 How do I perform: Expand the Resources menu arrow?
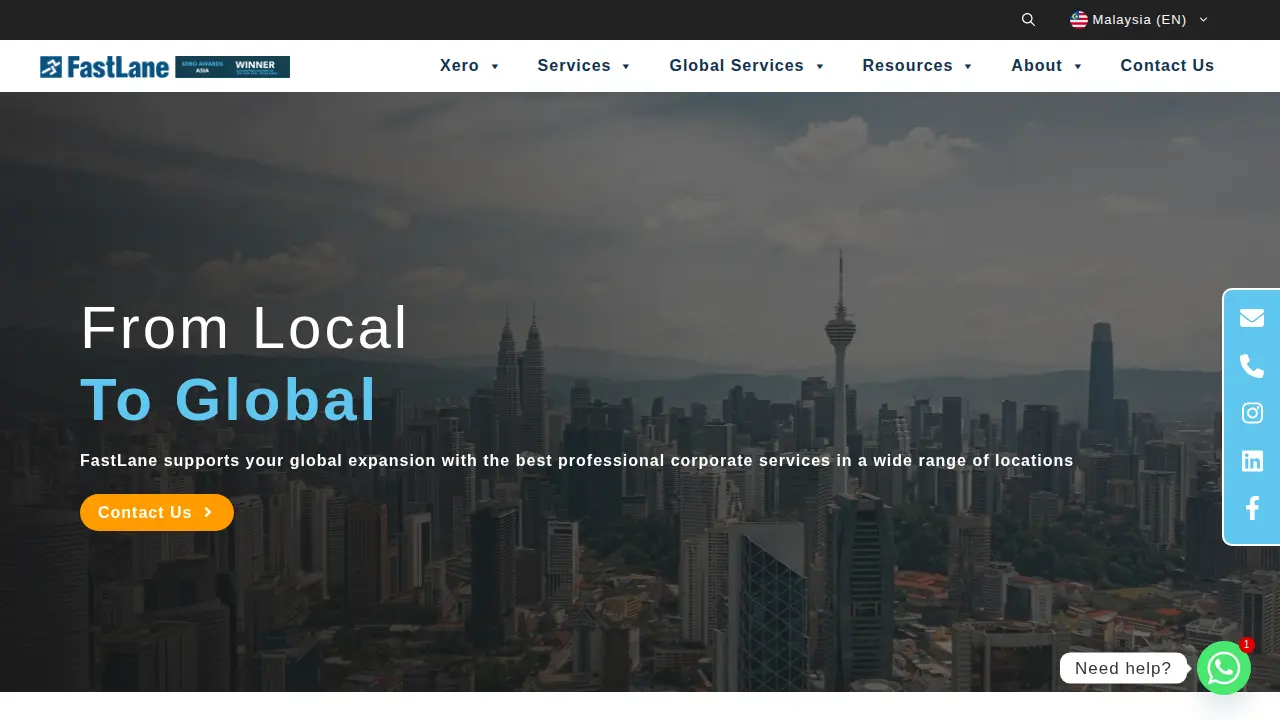click(968, 67)
